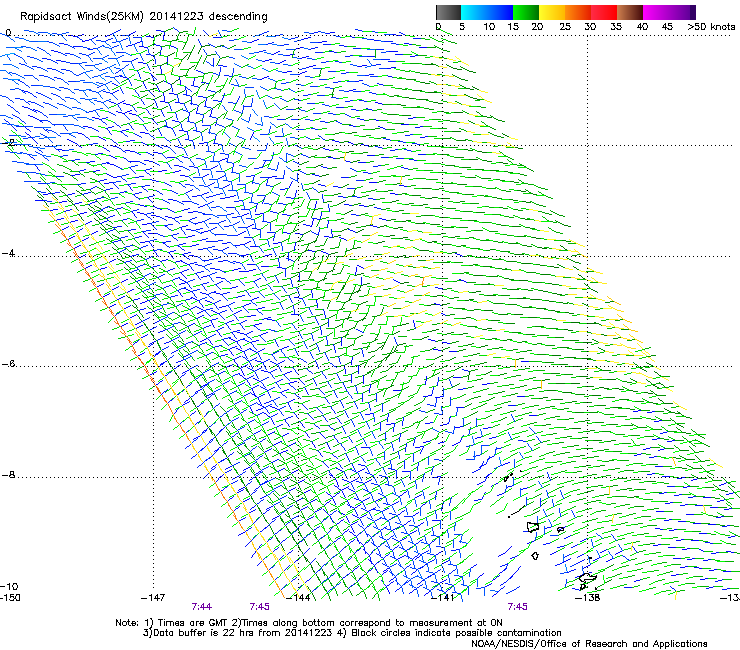Click the longitude label "-141"

coord(443,597)
